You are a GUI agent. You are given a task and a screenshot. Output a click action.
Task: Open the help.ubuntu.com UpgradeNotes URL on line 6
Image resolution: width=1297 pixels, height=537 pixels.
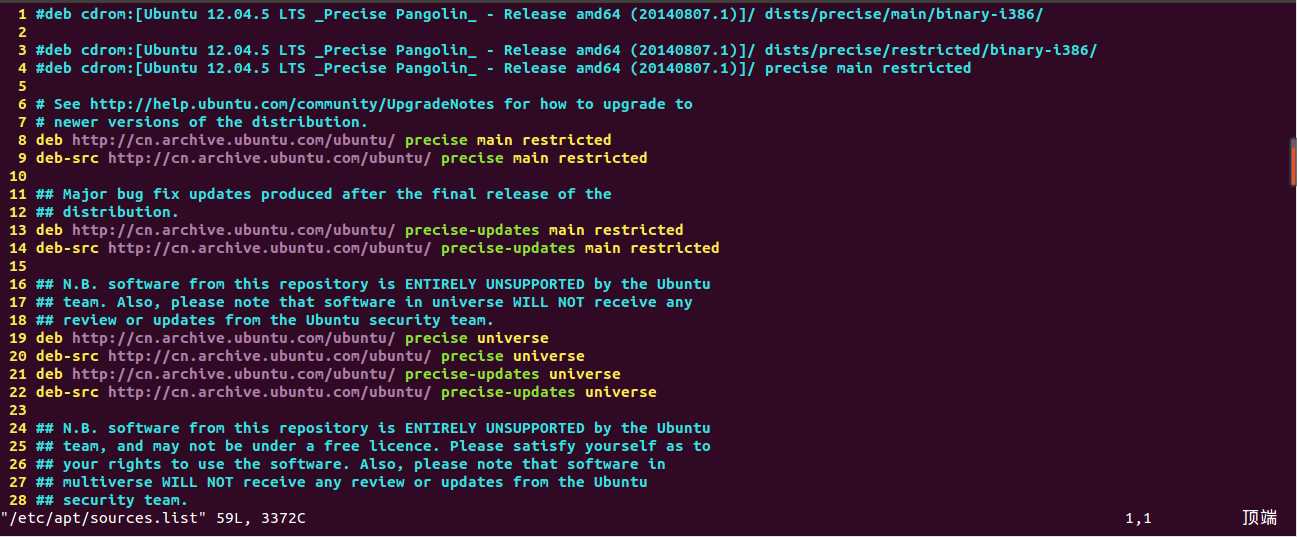coord(293,104)
